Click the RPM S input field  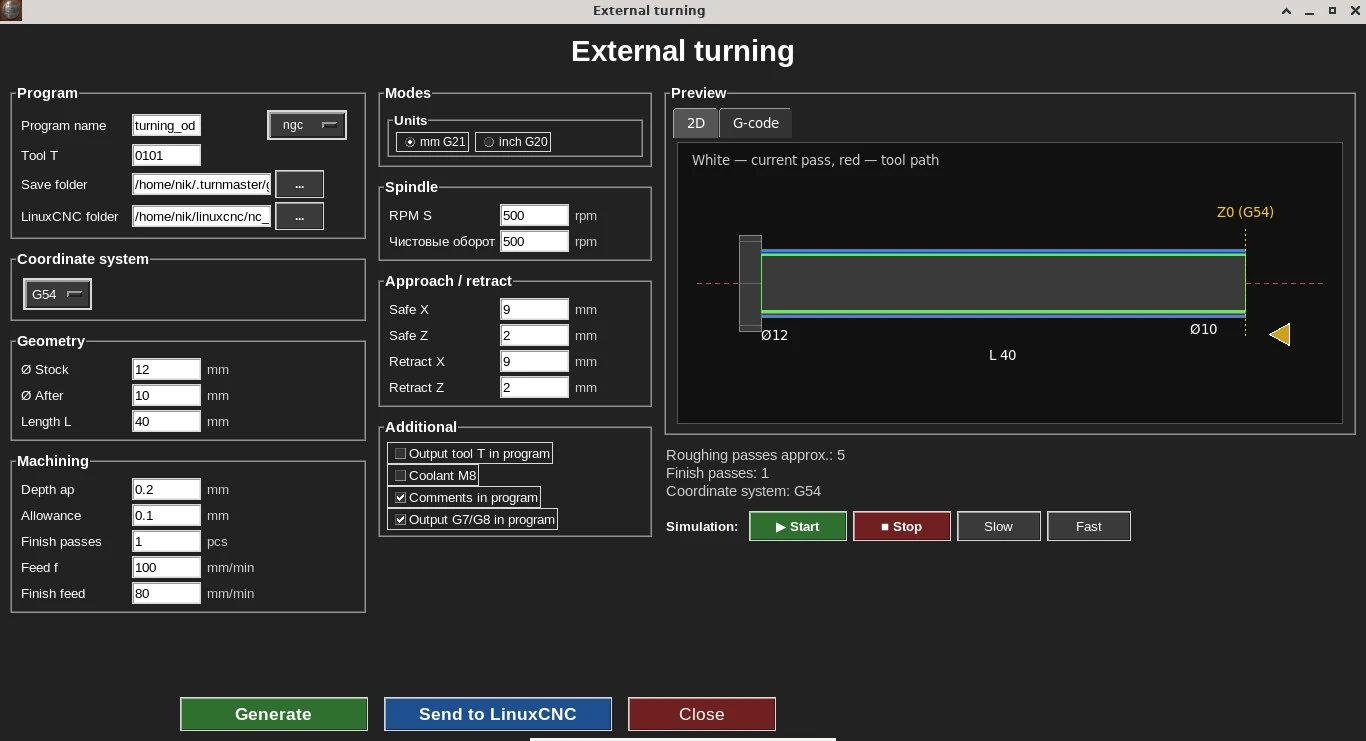[535, 215]
